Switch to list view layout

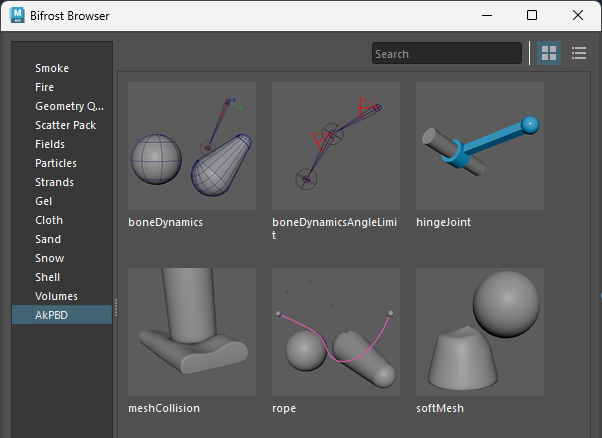[x=579, y=53]
